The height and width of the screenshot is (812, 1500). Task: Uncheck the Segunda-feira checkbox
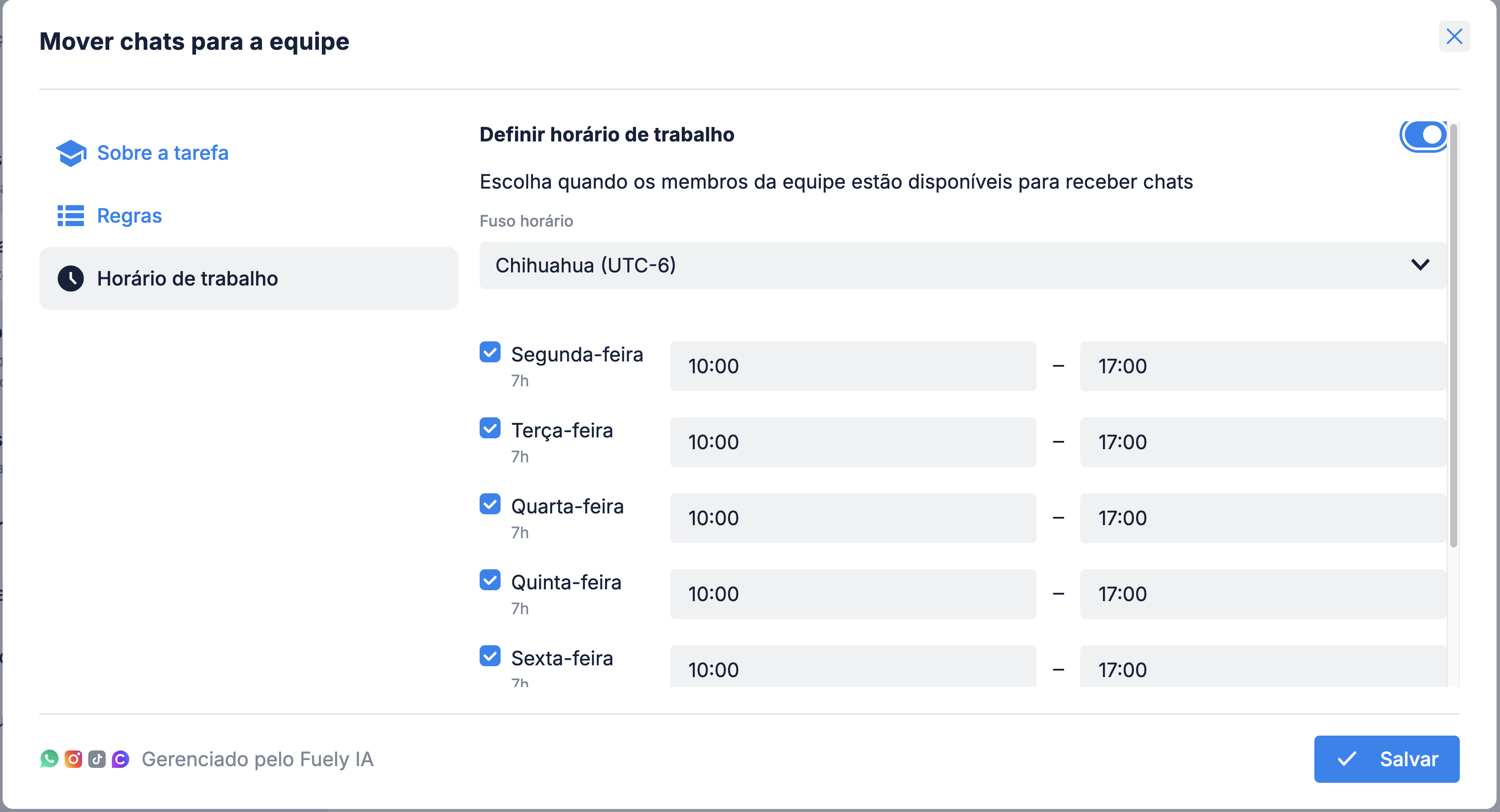490,352
